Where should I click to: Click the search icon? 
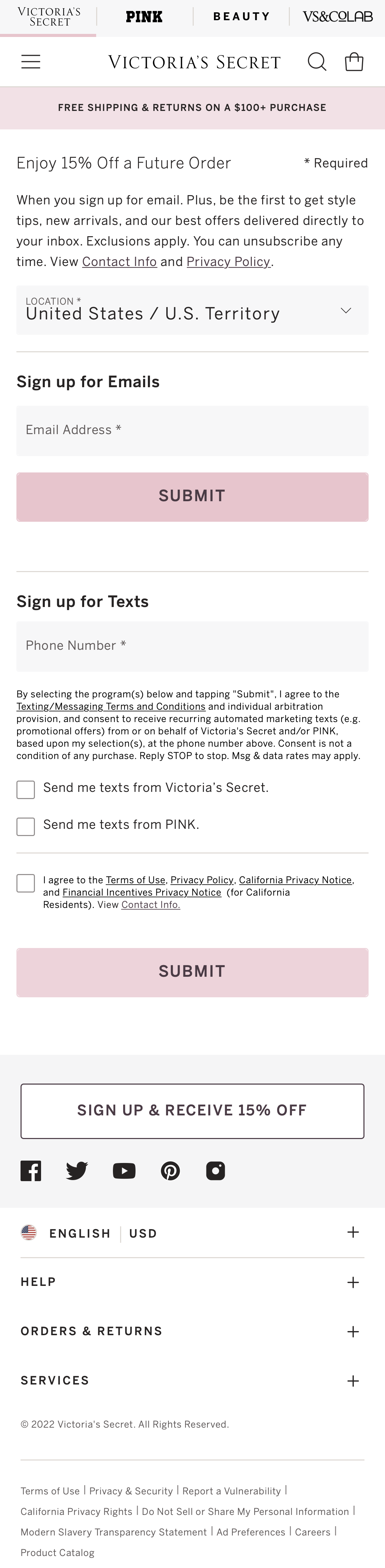tap(317, 62)
